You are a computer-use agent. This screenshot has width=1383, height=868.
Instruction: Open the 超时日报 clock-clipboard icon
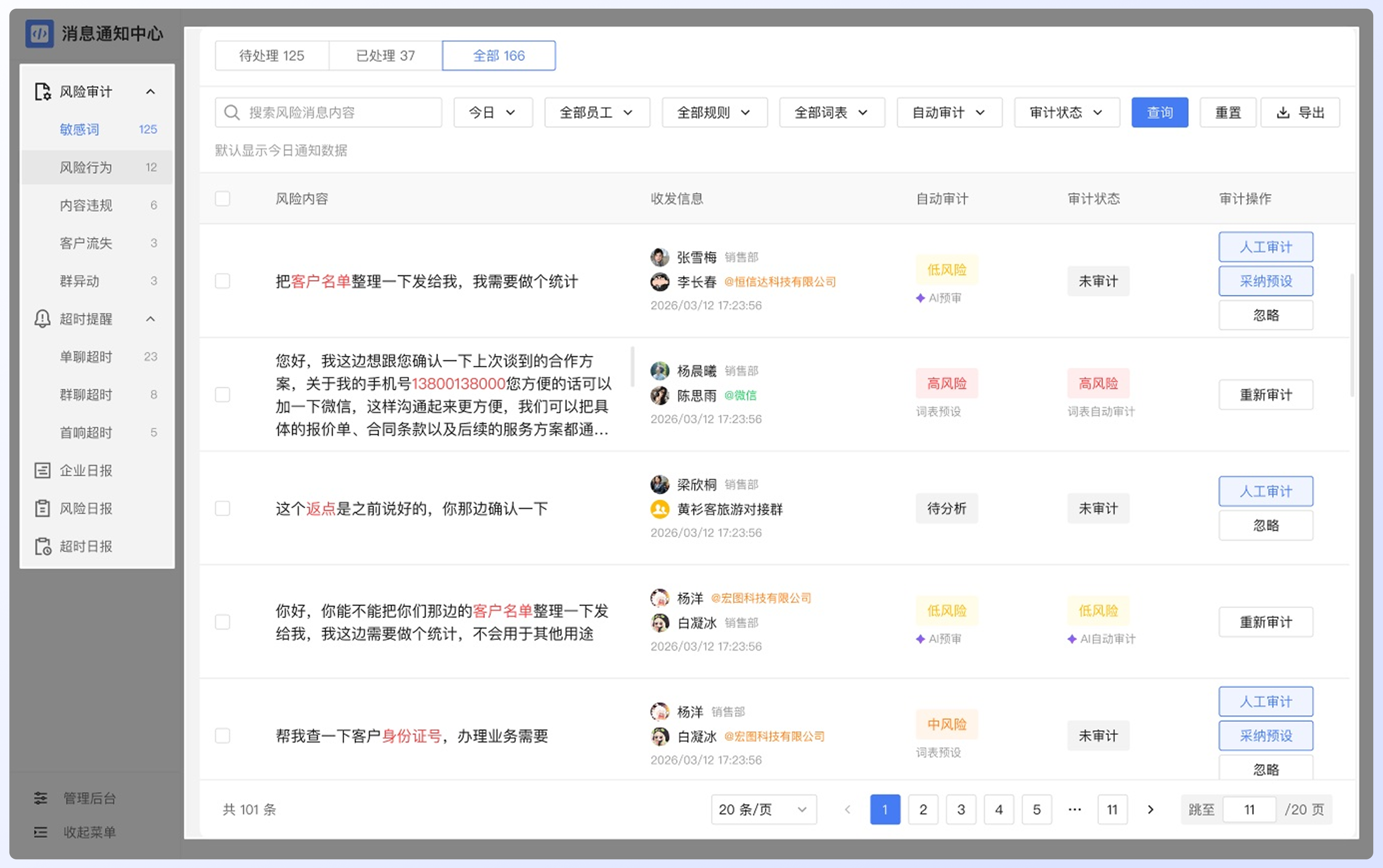[42, 546]
